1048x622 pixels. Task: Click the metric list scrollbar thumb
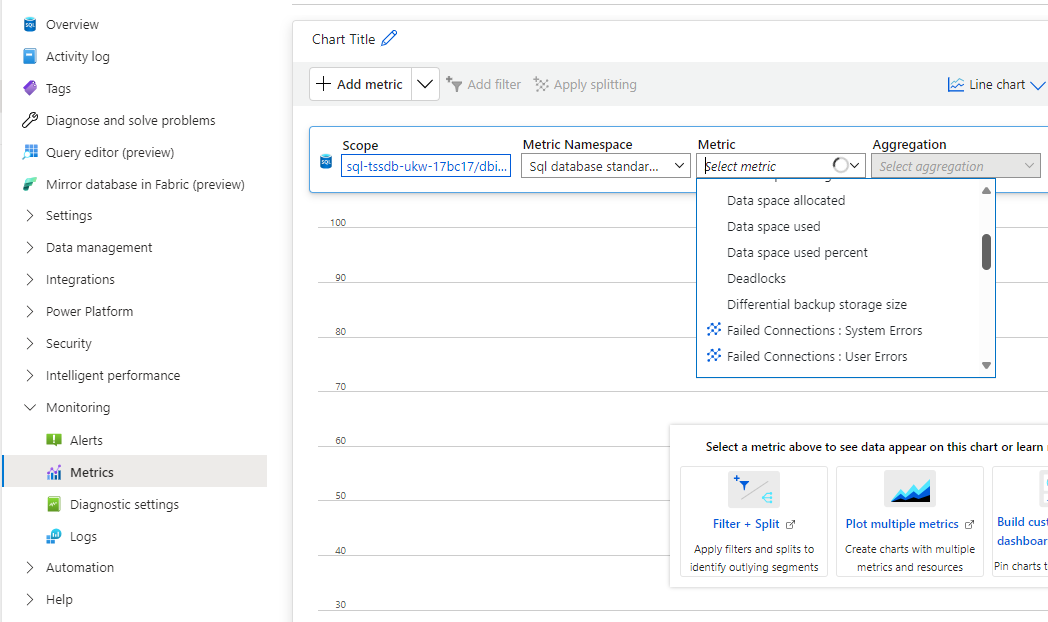pos(986,252)
